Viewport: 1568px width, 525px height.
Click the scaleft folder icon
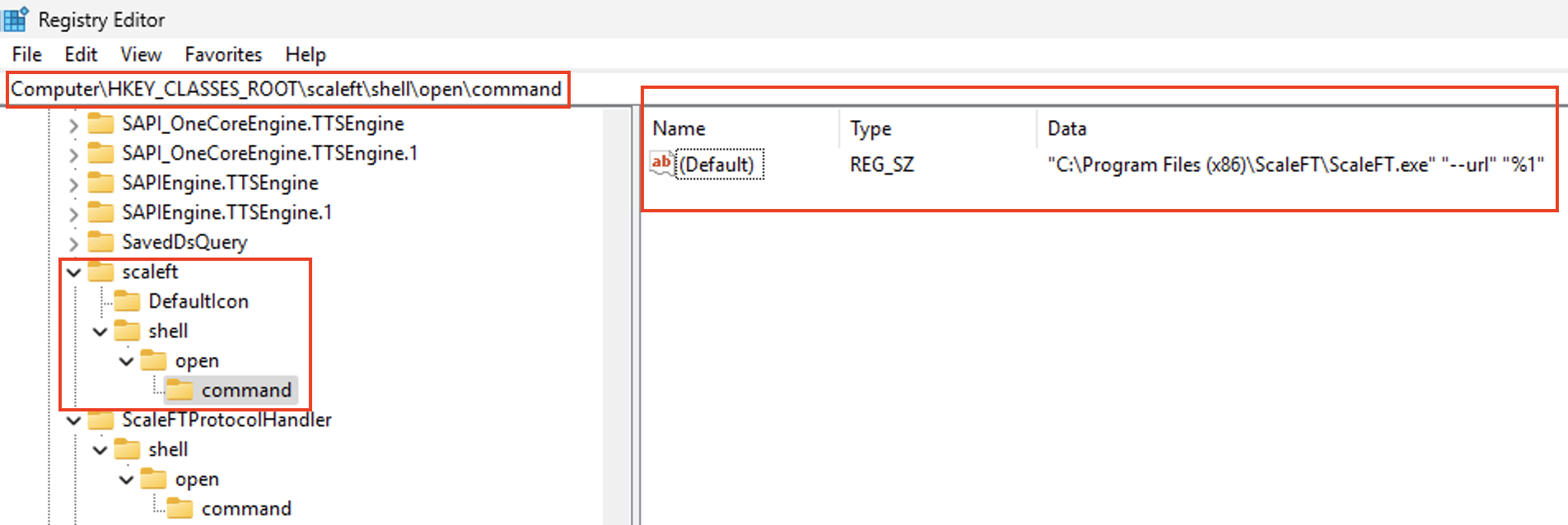point(100,272)
